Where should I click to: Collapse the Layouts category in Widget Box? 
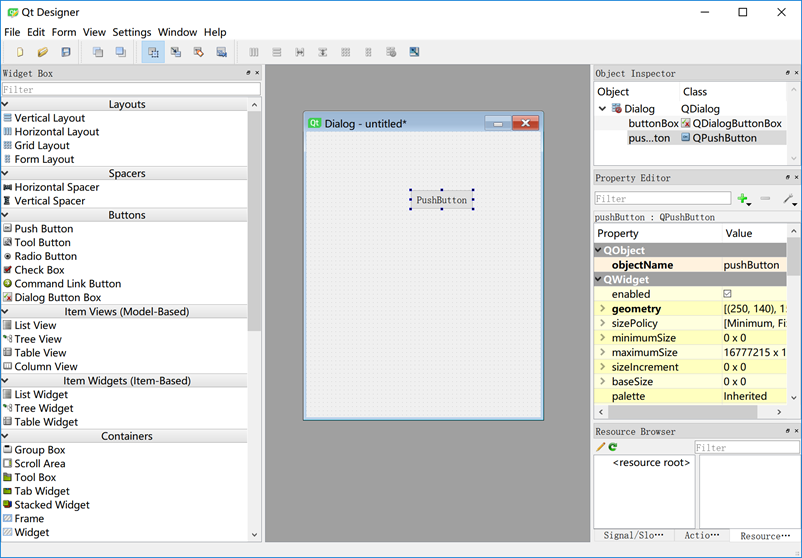tap(5, 104)
